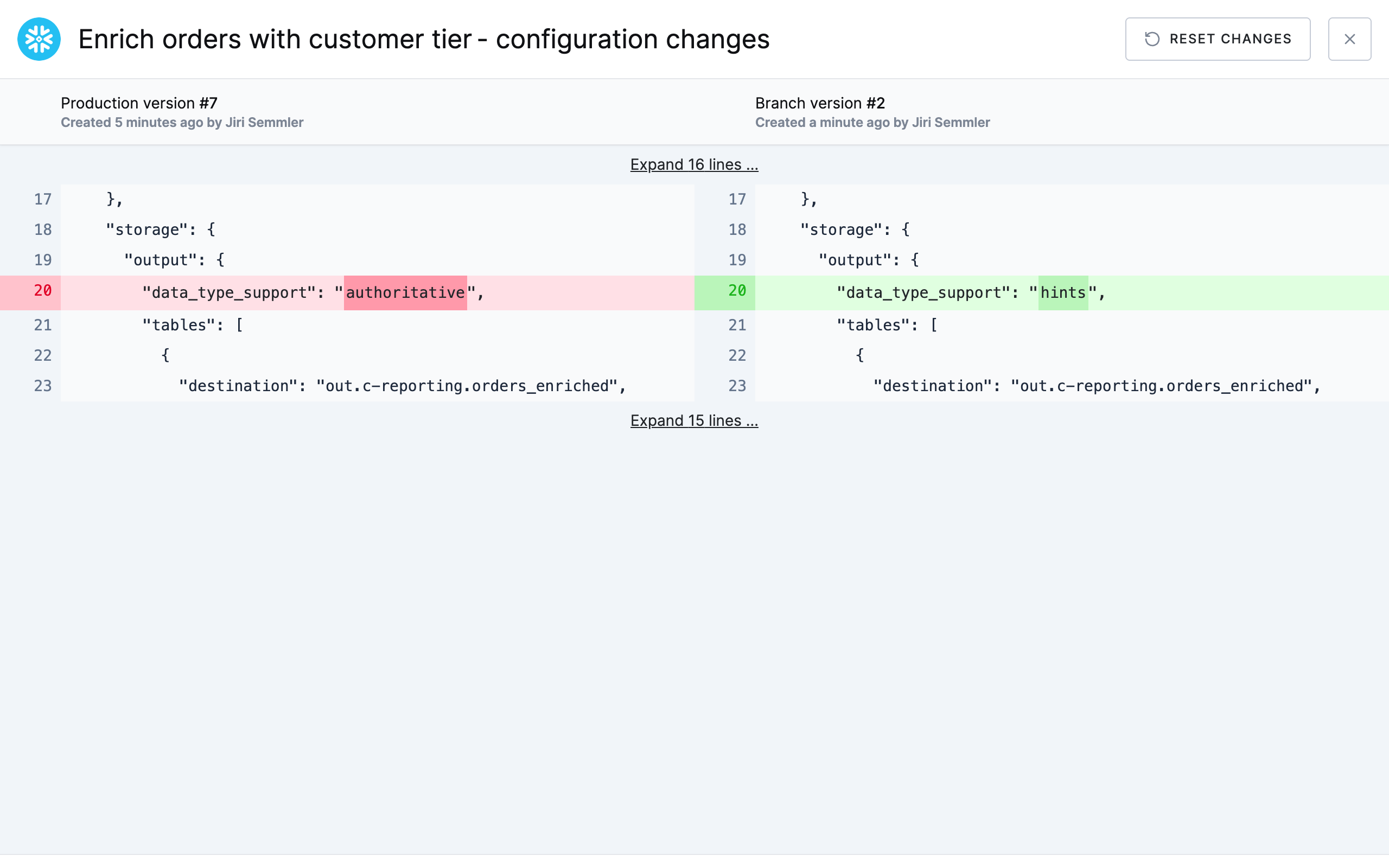
Task: Click the "output" line in branch pane
Action: (x=1072, y=260)
